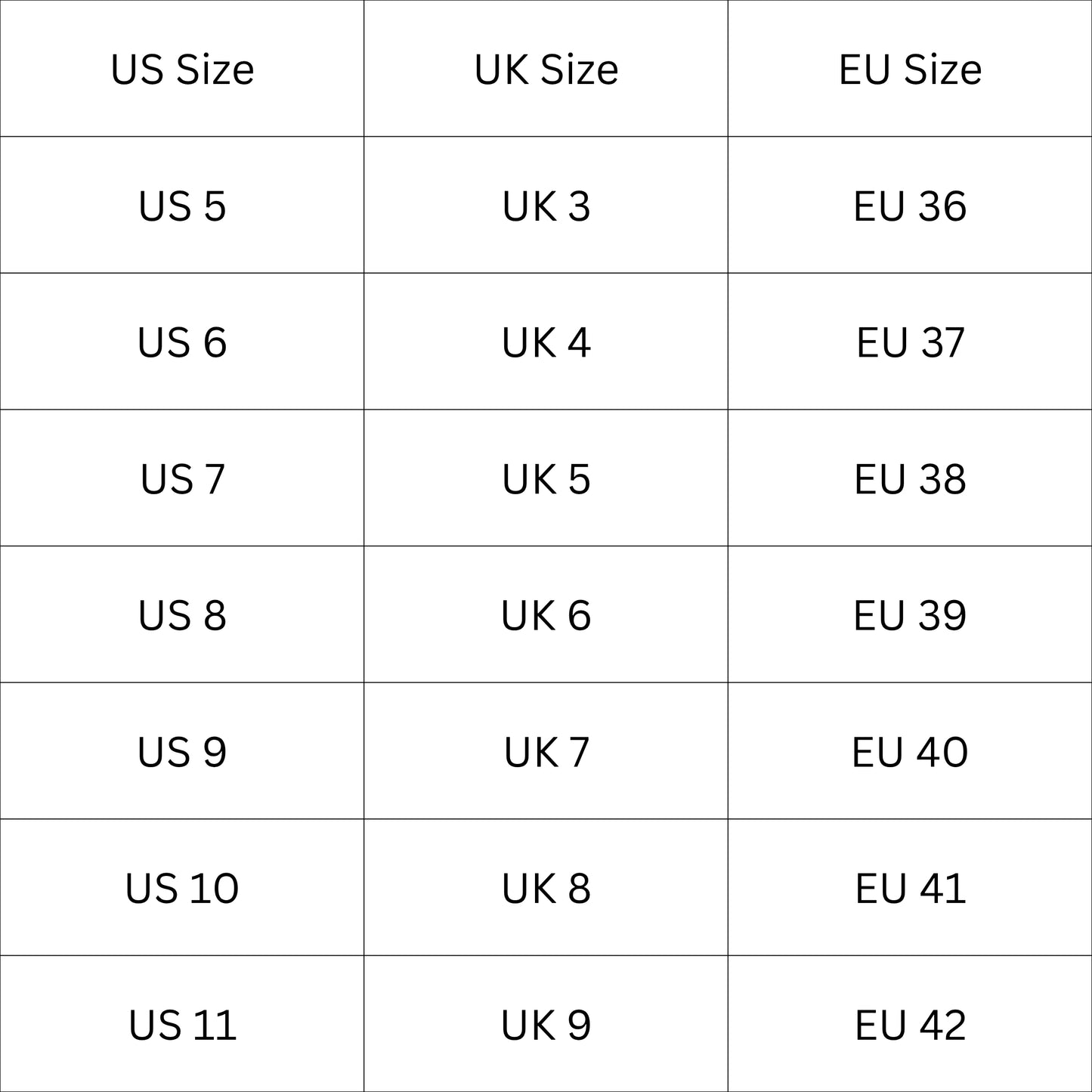This screenshot has width=1092, height=1092.
Task: Select the US 7 cell
Action: click(182, 479)
